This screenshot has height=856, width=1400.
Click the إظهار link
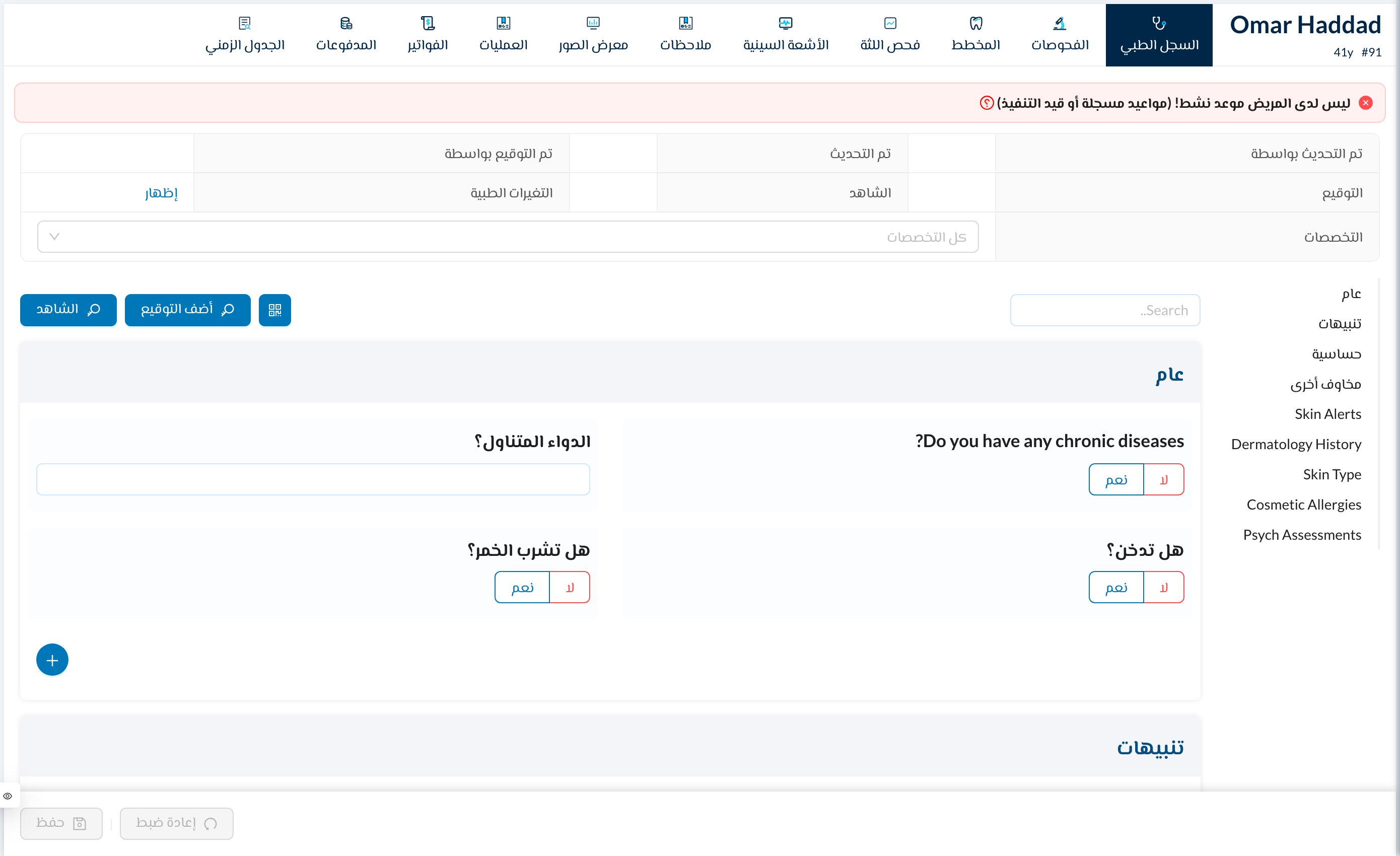coord(161,193)
